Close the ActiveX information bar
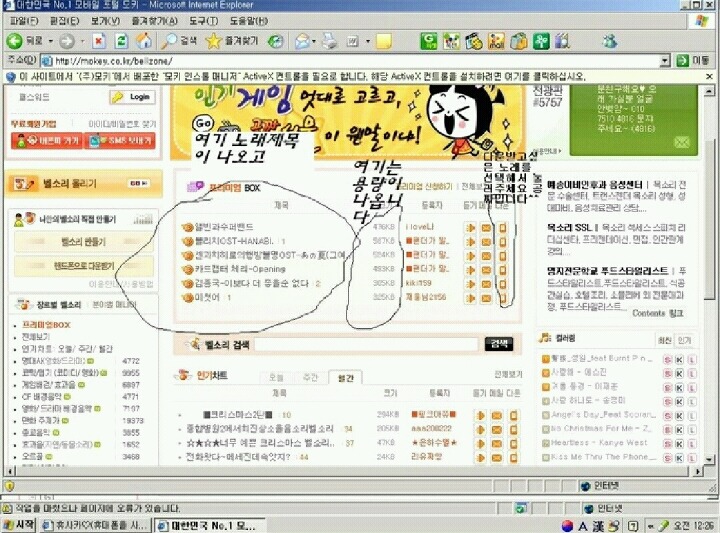This screenshot has width=720, height=533. (x=709, y=77)
